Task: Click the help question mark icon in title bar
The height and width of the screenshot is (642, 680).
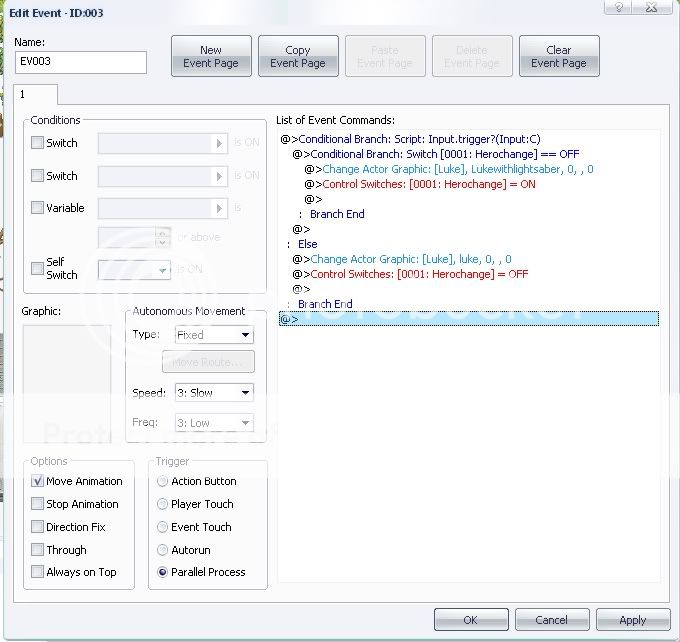Action: 621,8
